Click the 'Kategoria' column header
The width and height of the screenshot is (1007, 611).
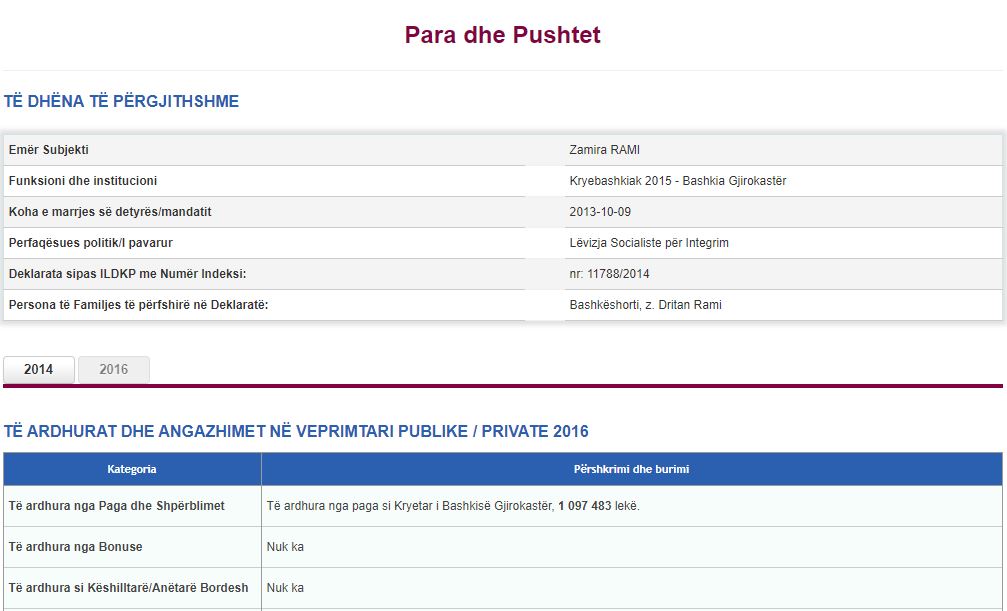[132, 469]
